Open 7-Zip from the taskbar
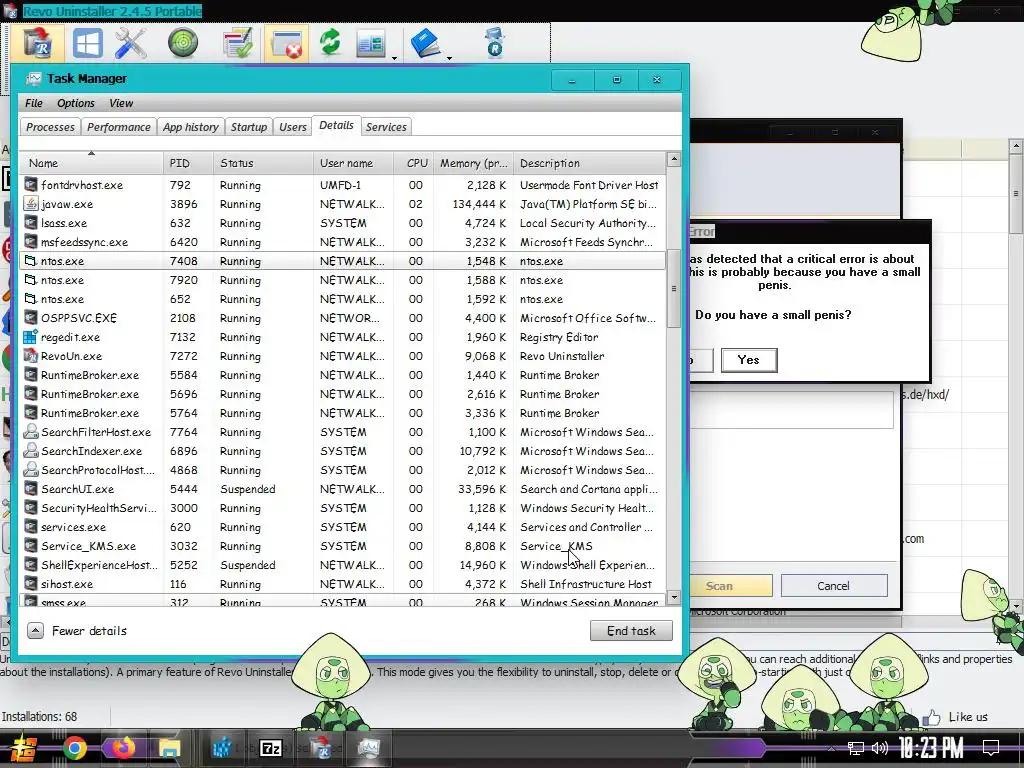This screenshot has width=1024, height=768. pyautogui.click(x=271, y=748)
